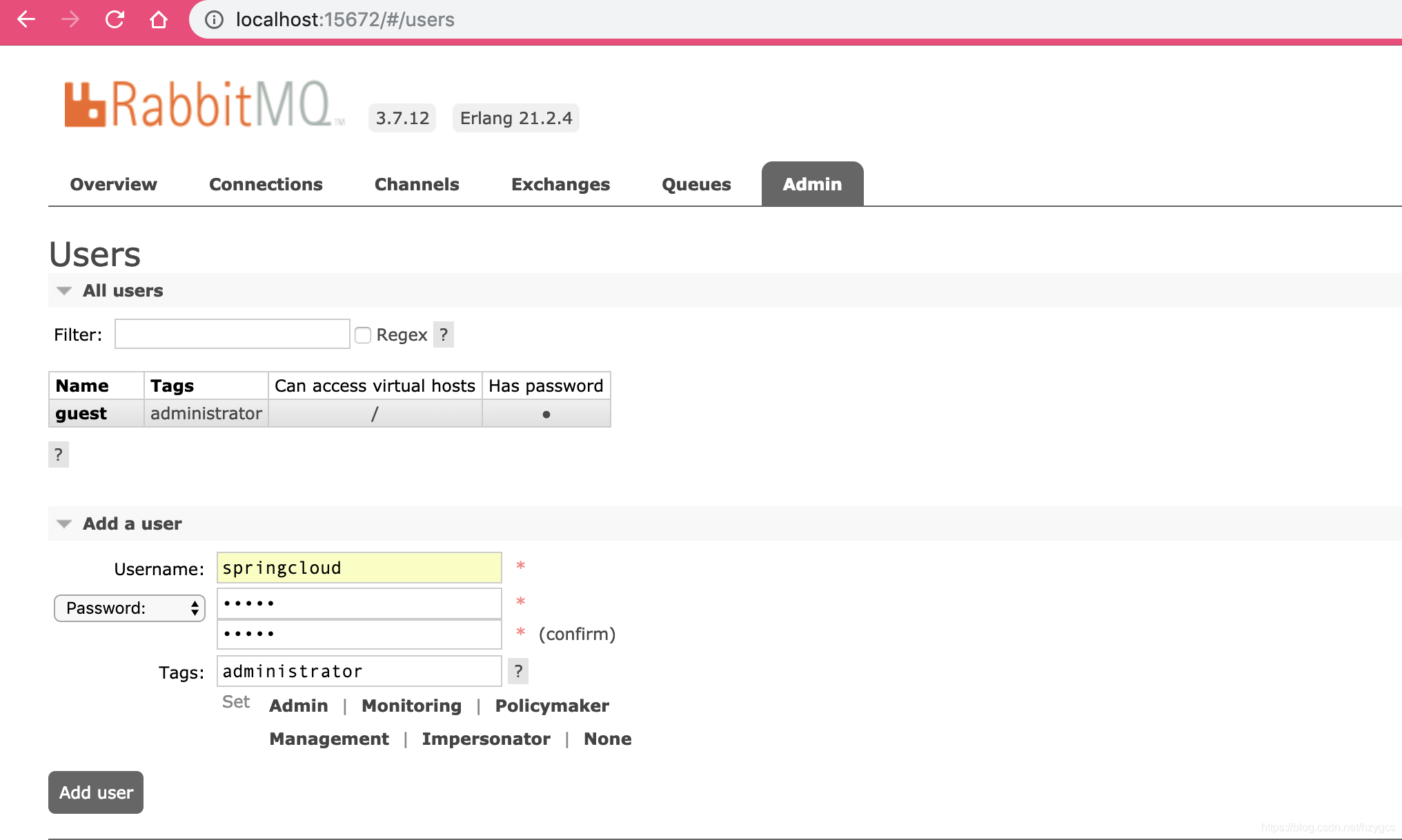Switch to the Channels tab
This screenshot has width=1402, height=840.
click(417, 184)
